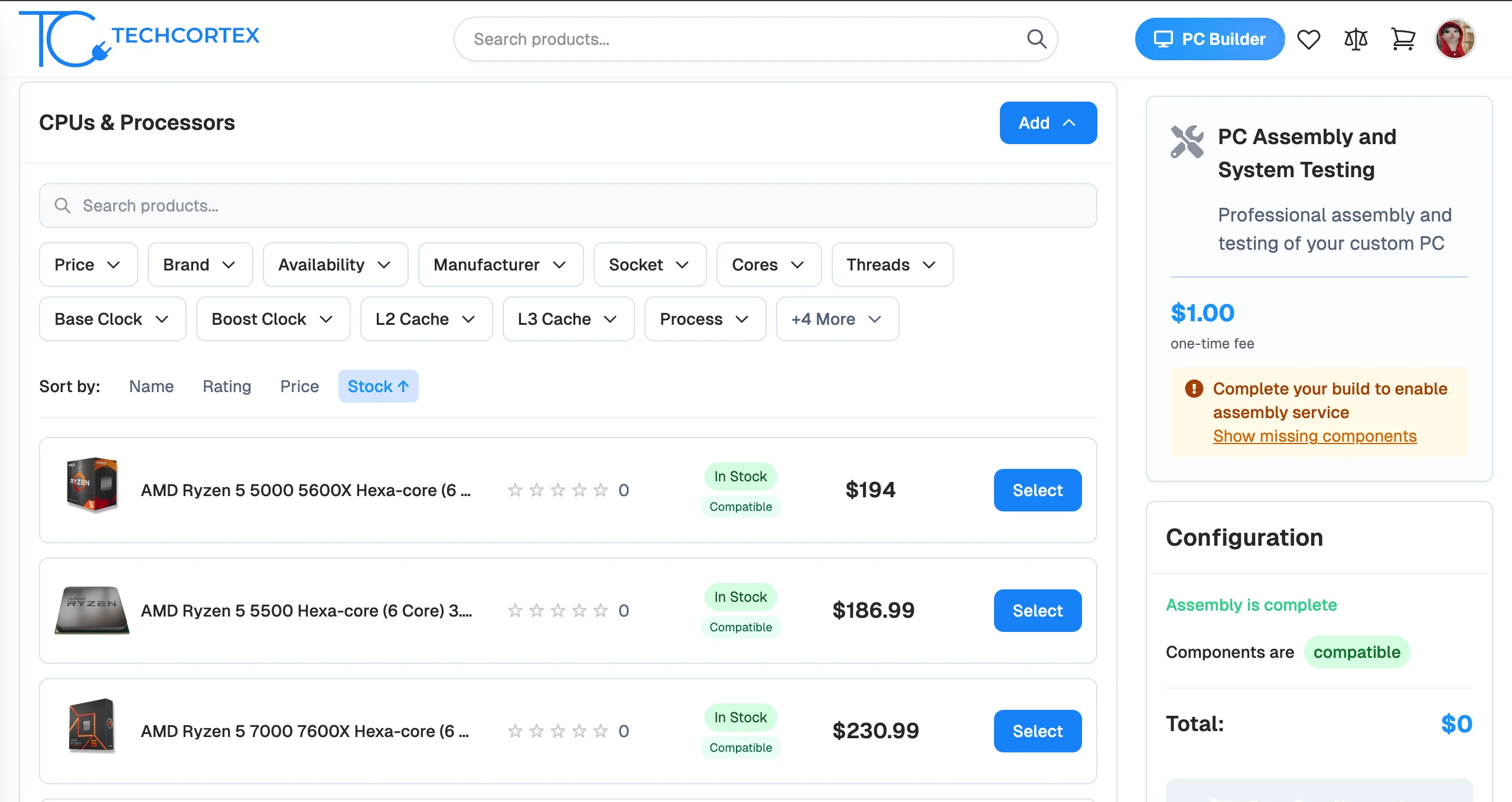Click Show missing components link
1512x802 pixels.
pos(1315,436)
